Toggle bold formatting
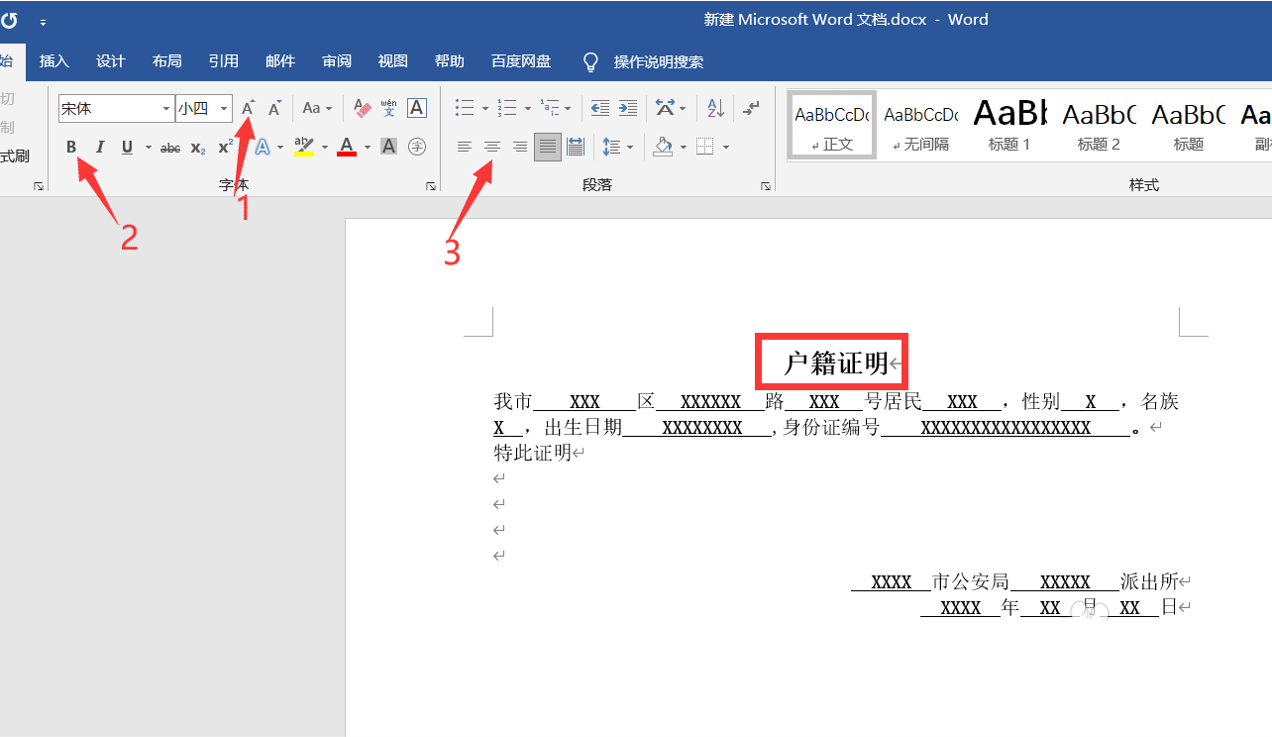 coord(71,148)
